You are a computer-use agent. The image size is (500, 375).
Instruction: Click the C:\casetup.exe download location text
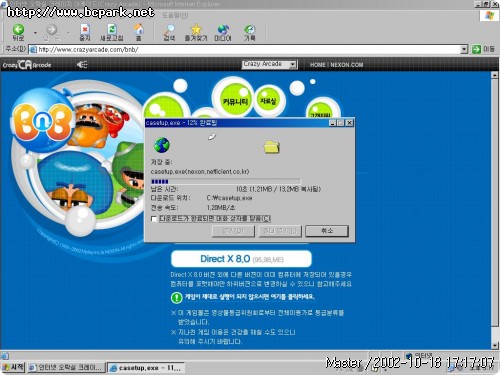click(229, 198)
